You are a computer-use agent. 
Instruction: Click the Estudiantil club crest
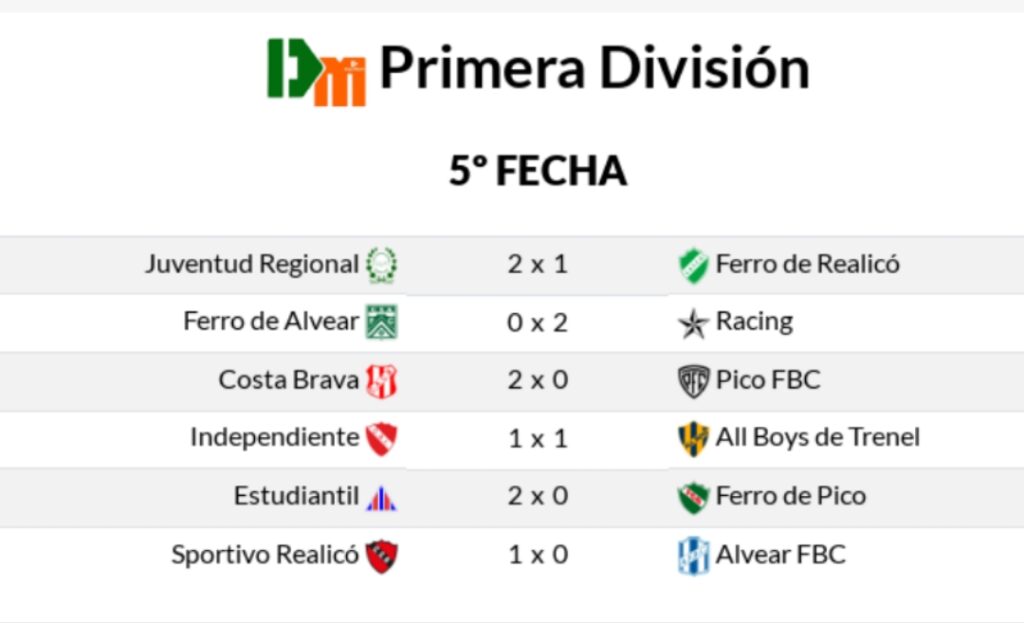(x=381, y=497)
